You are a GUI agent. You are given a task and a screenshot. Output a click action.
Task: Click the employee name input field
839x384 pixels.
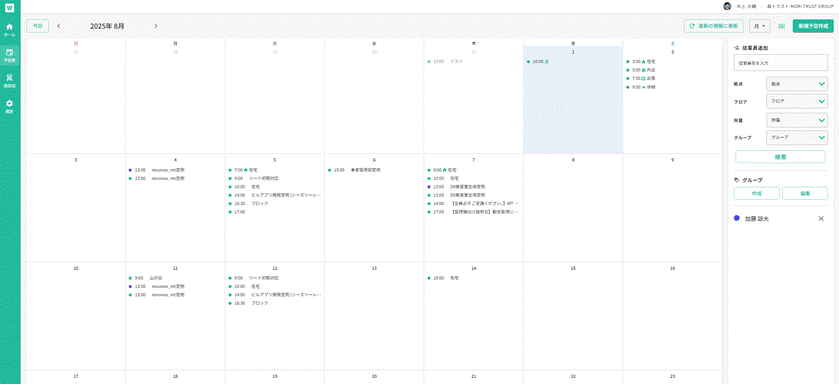pos(781,63)
